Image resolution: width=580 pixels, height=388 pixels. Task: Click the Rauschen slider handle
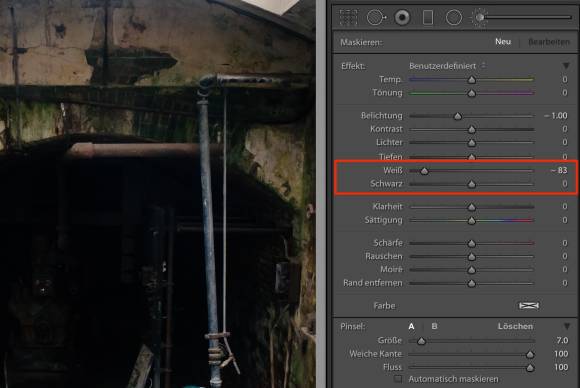click(x=472, y=256)
